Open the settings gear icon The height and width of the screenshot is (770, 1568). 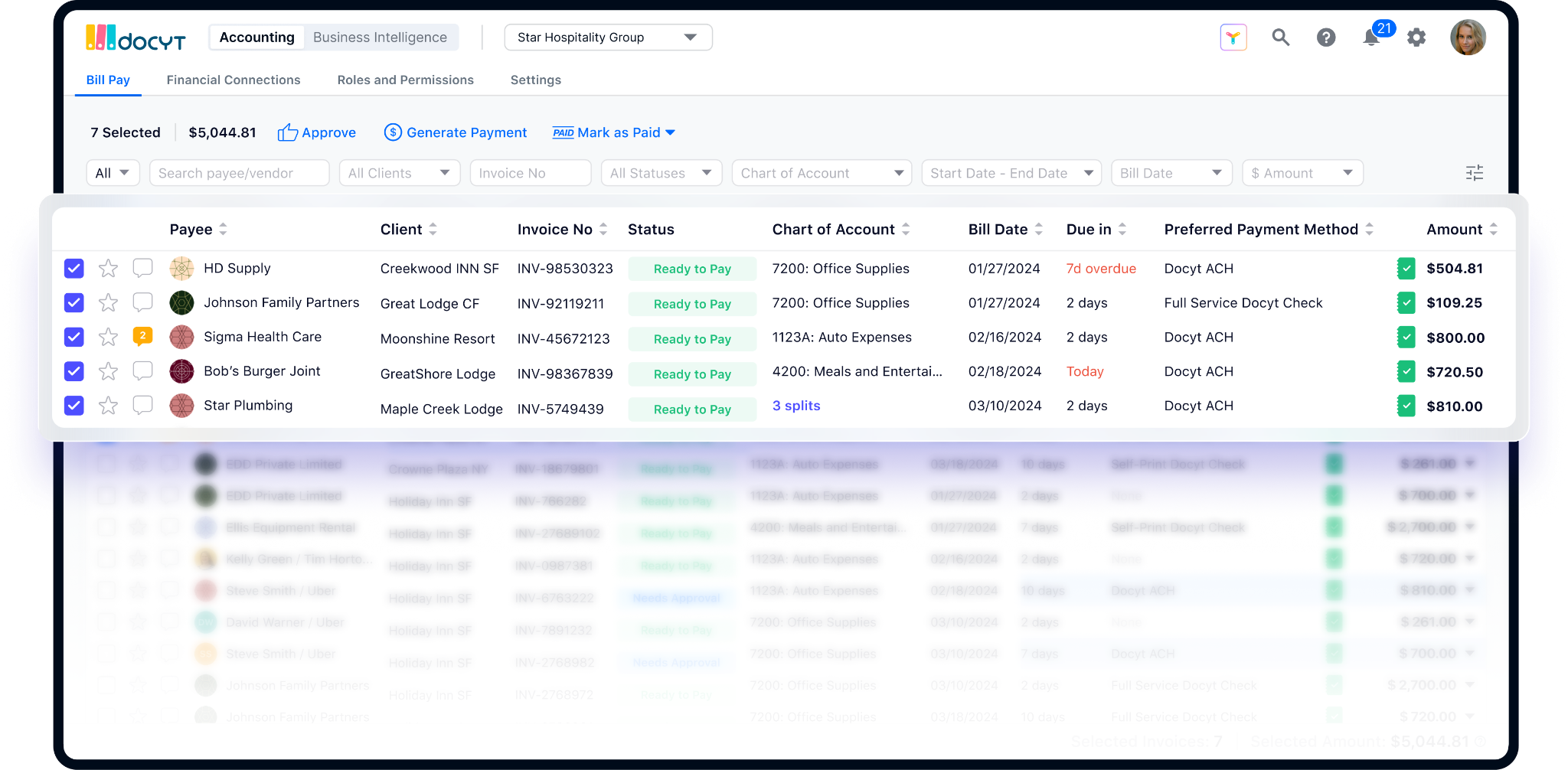[1416, 38]
